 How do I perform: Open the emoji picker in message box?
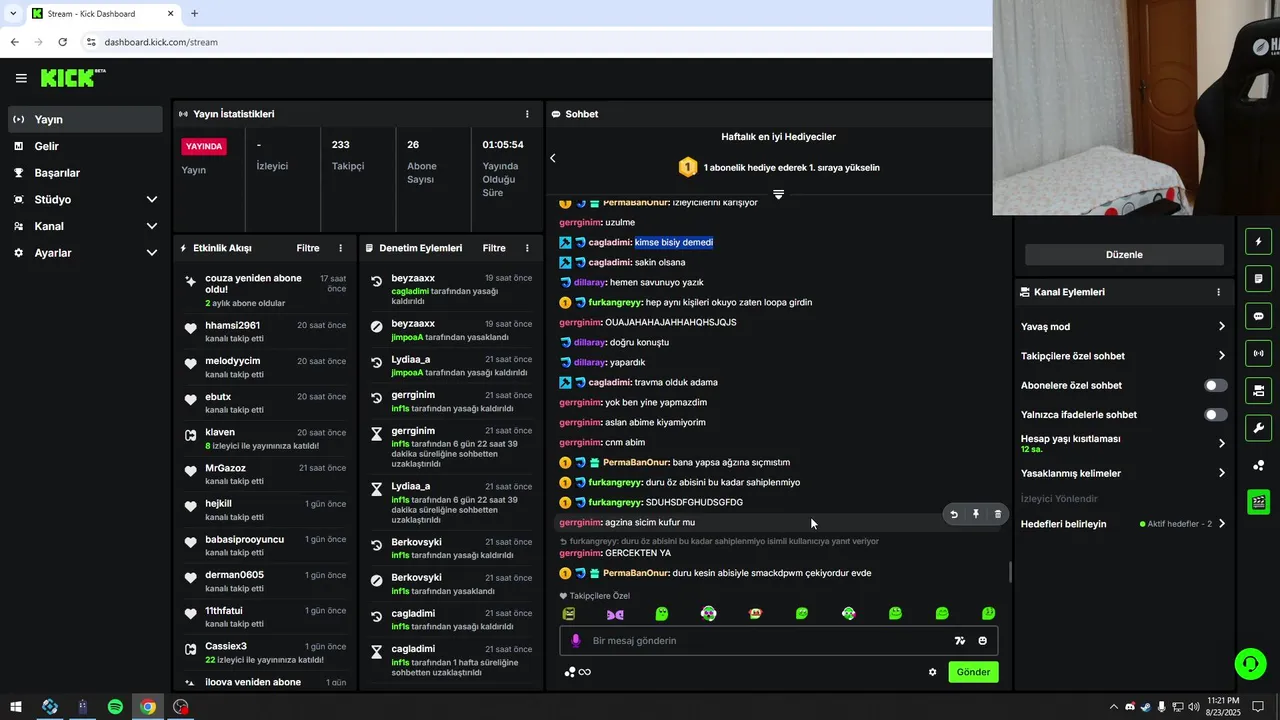983,641
